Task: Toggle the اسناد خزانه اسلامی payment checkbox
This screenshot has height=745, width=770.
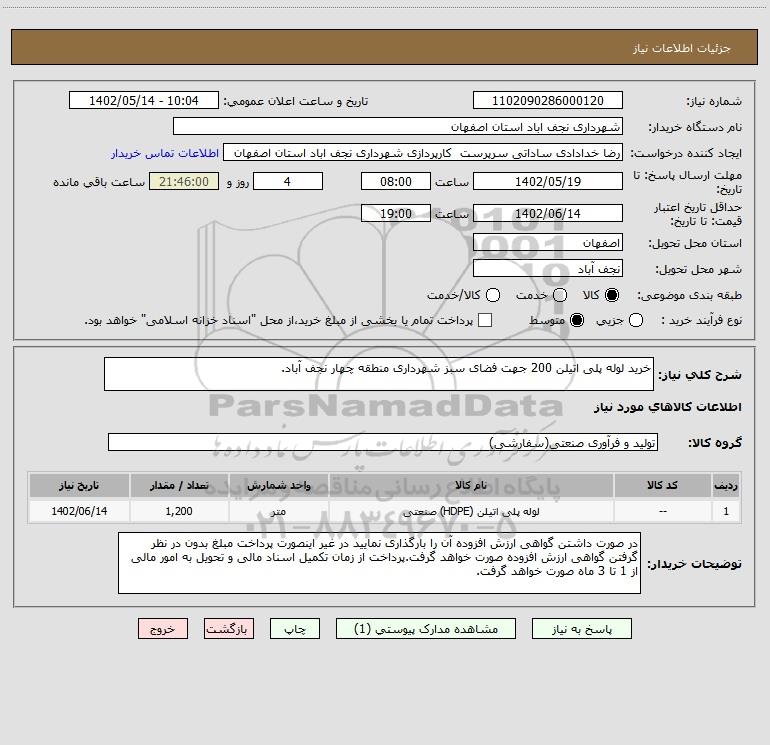Action: [x=485, y=320]
